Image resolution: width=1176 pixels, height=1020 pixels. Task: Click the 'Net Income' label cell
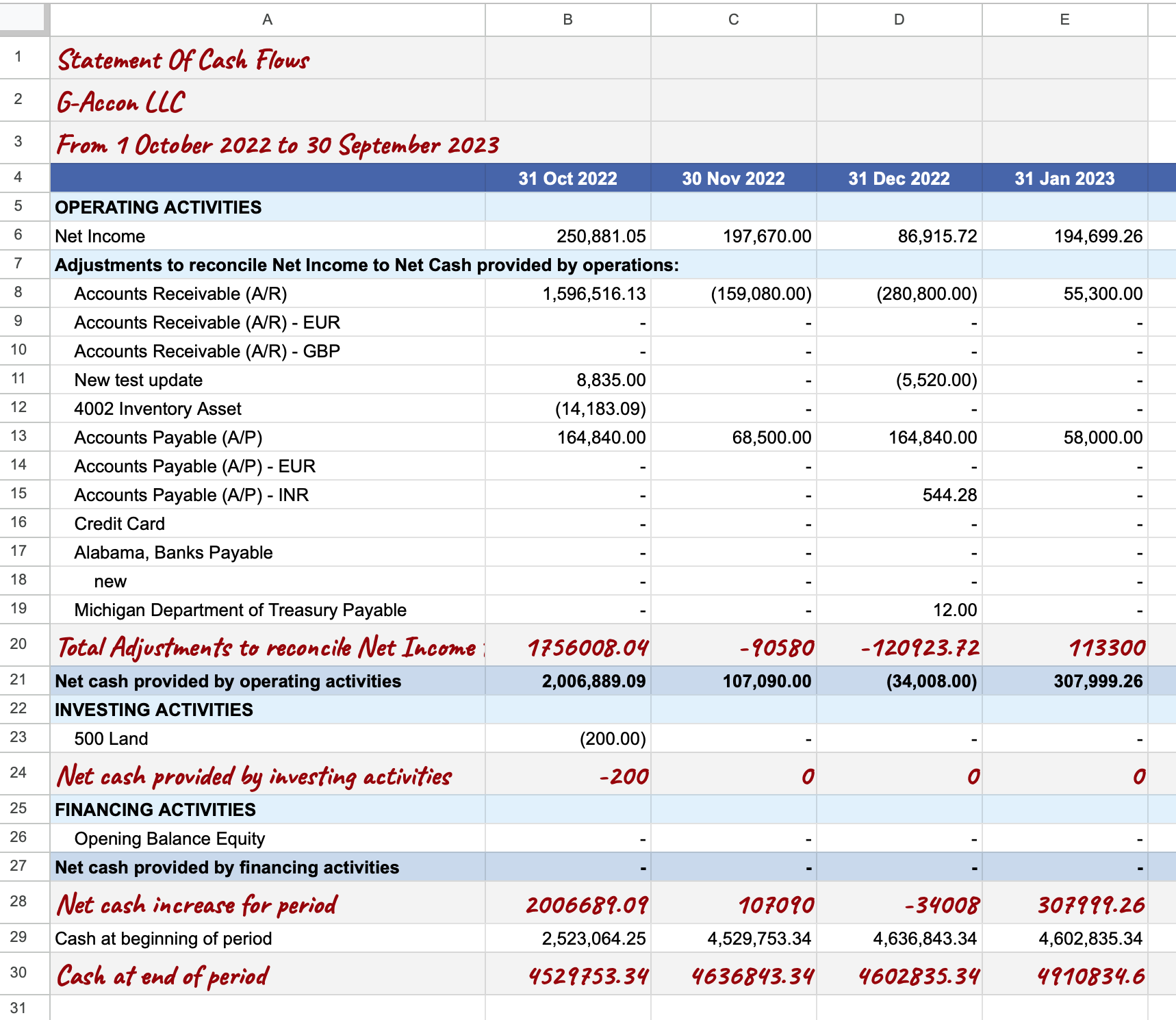pyautogui.click(x=268, y=235)
